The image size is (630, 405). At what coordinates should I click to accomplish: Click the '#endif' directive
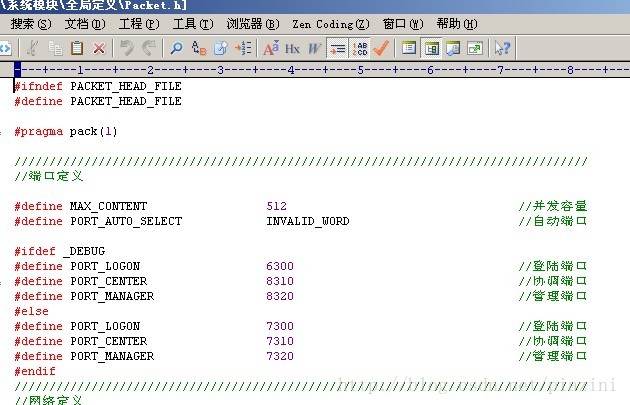click(35, 371)
